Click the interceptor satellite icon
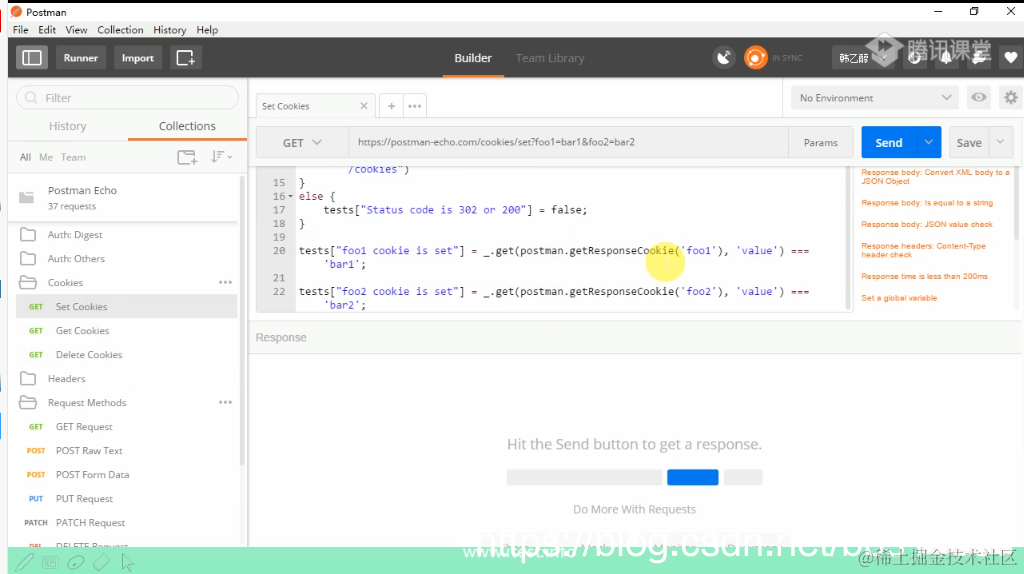 click(724, 57)
